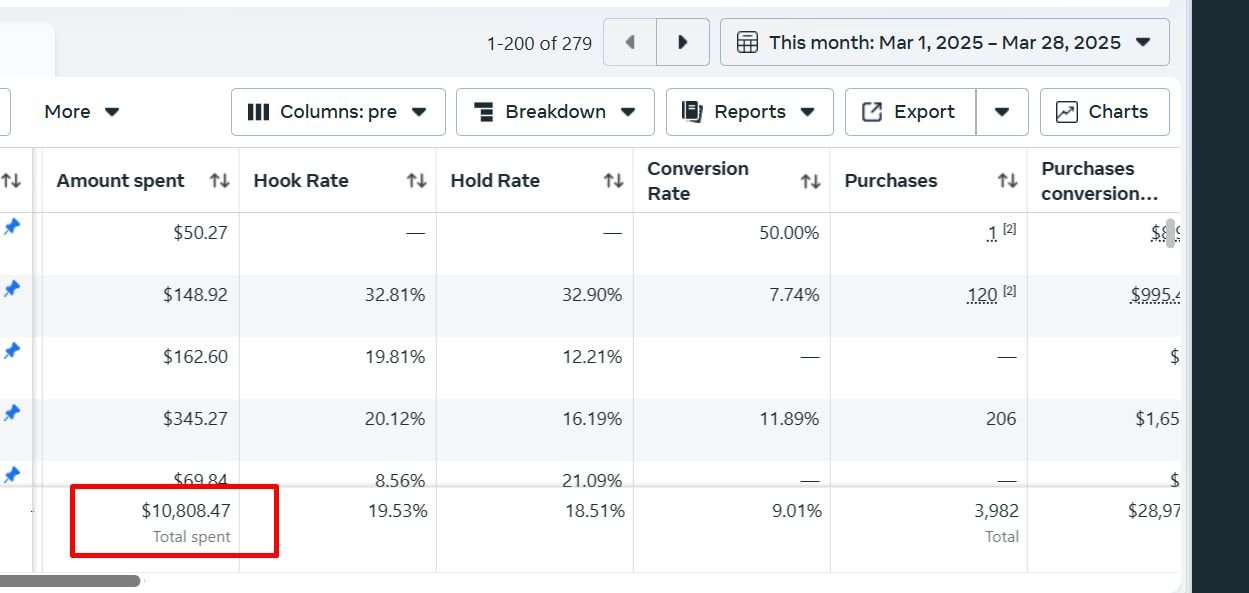Open the Columns preset dropdown
This screenshot has width=1249, height=593.
coord(338,112)
